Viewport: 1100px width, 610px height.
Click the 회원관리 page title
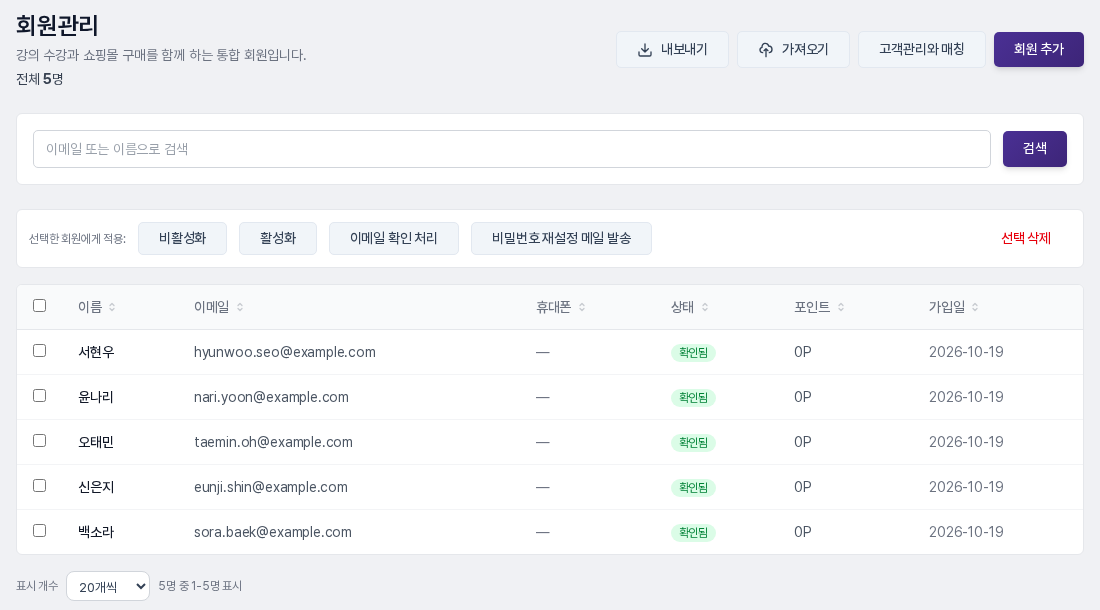58,25
